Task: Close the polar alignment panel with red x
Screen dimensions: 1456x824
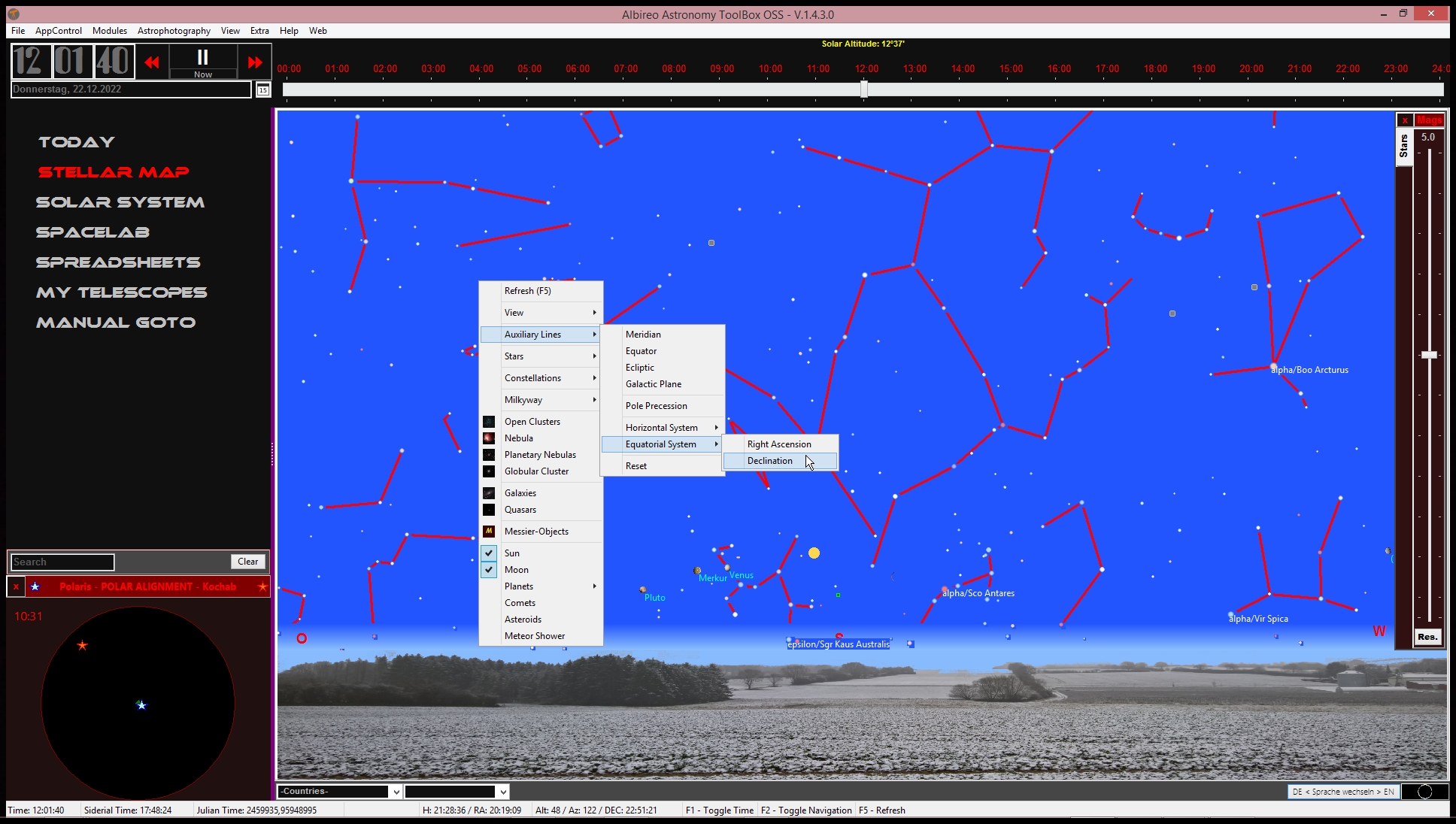Action: pos(16,586)
